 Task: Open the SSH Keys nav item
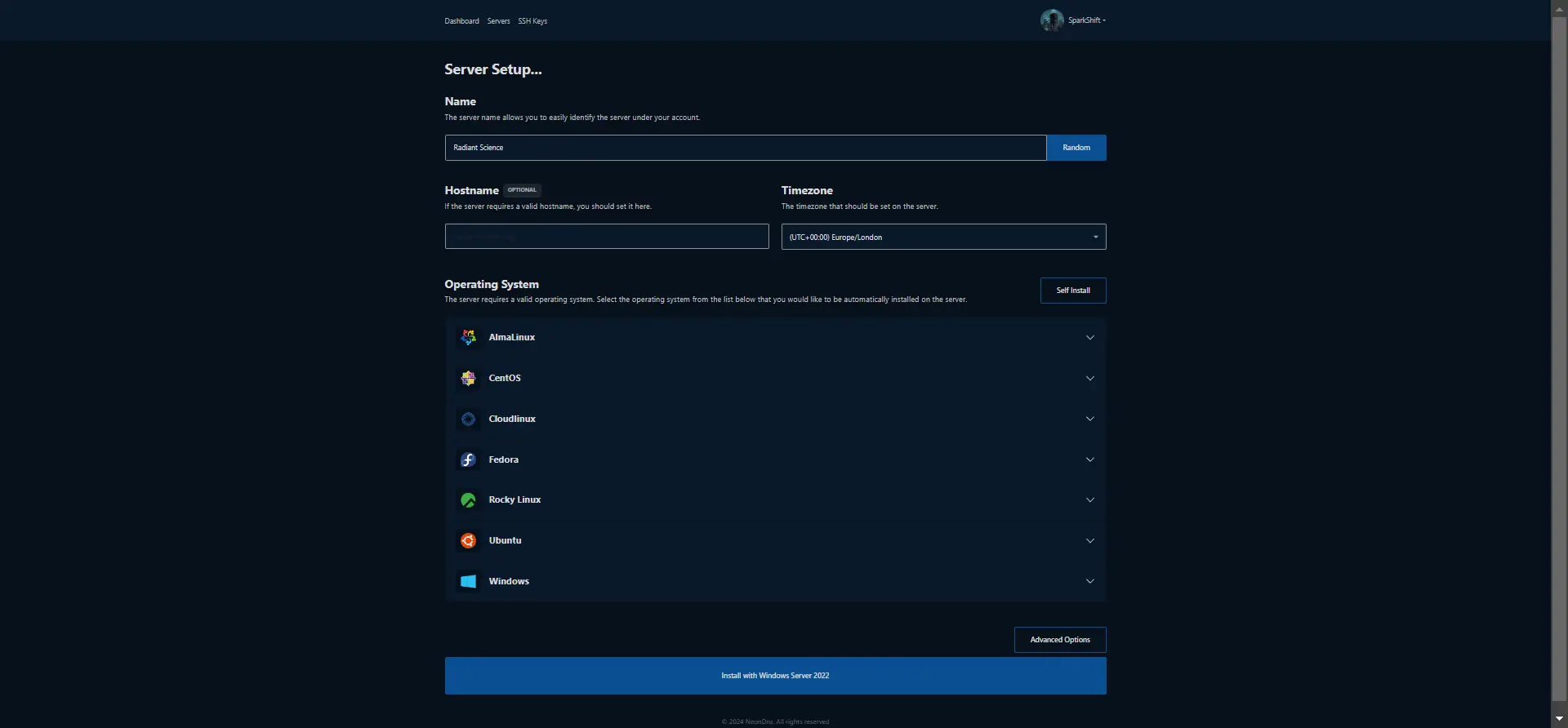[x=532, y=21]
